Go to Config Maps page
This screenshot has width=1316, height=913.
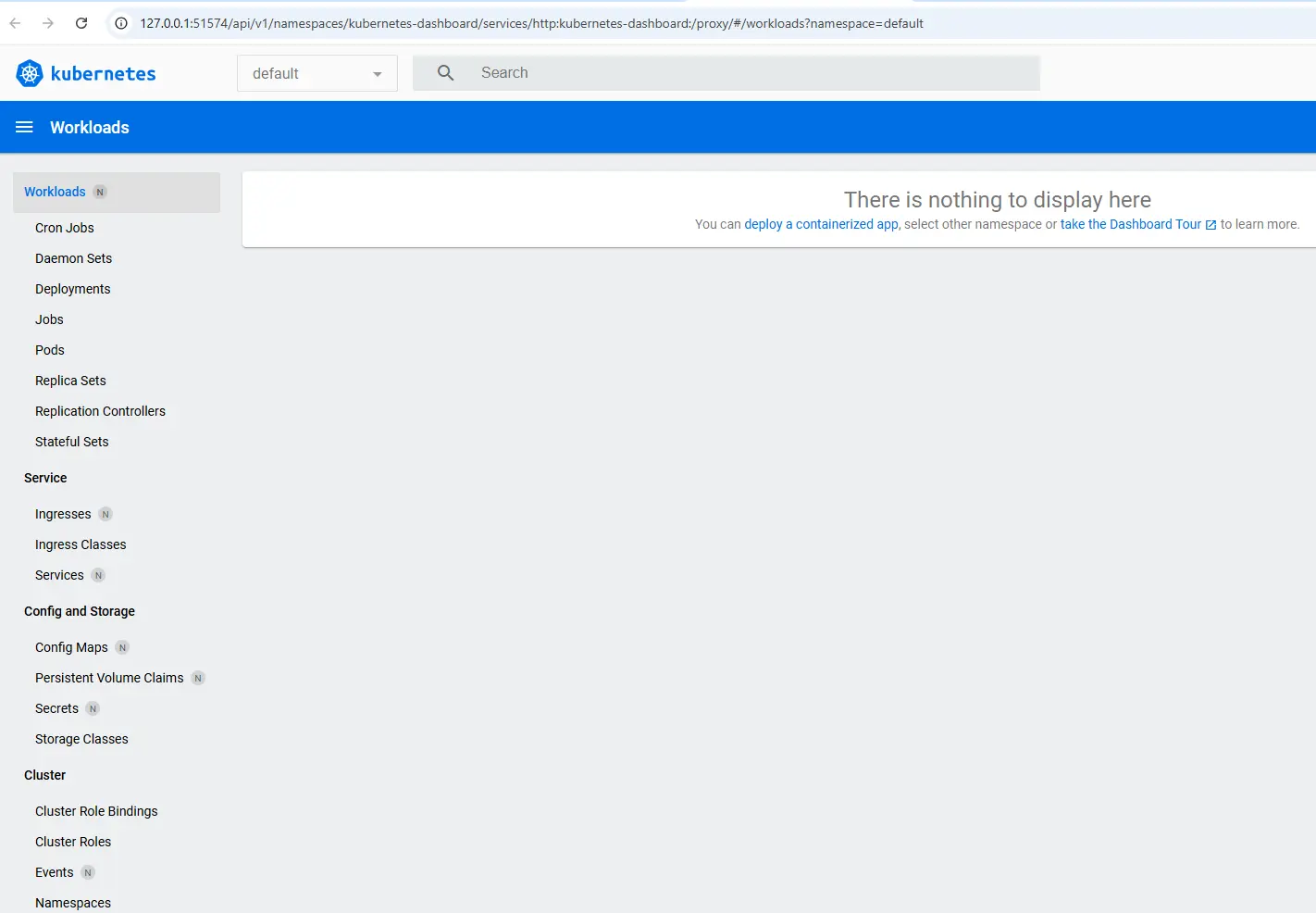[x=71, y=647]
